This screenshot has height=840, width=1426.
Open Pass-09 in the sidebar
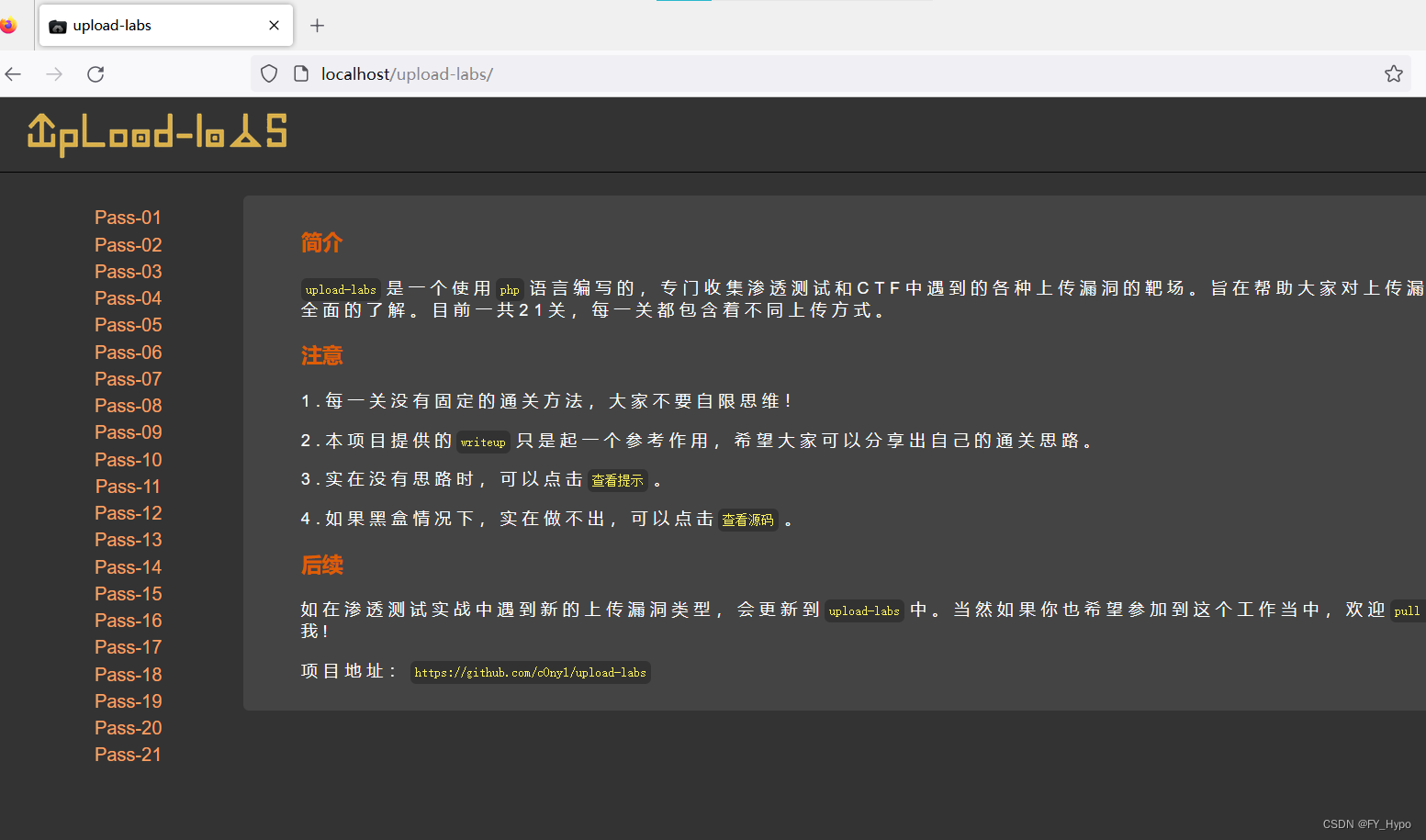(128, 432)
